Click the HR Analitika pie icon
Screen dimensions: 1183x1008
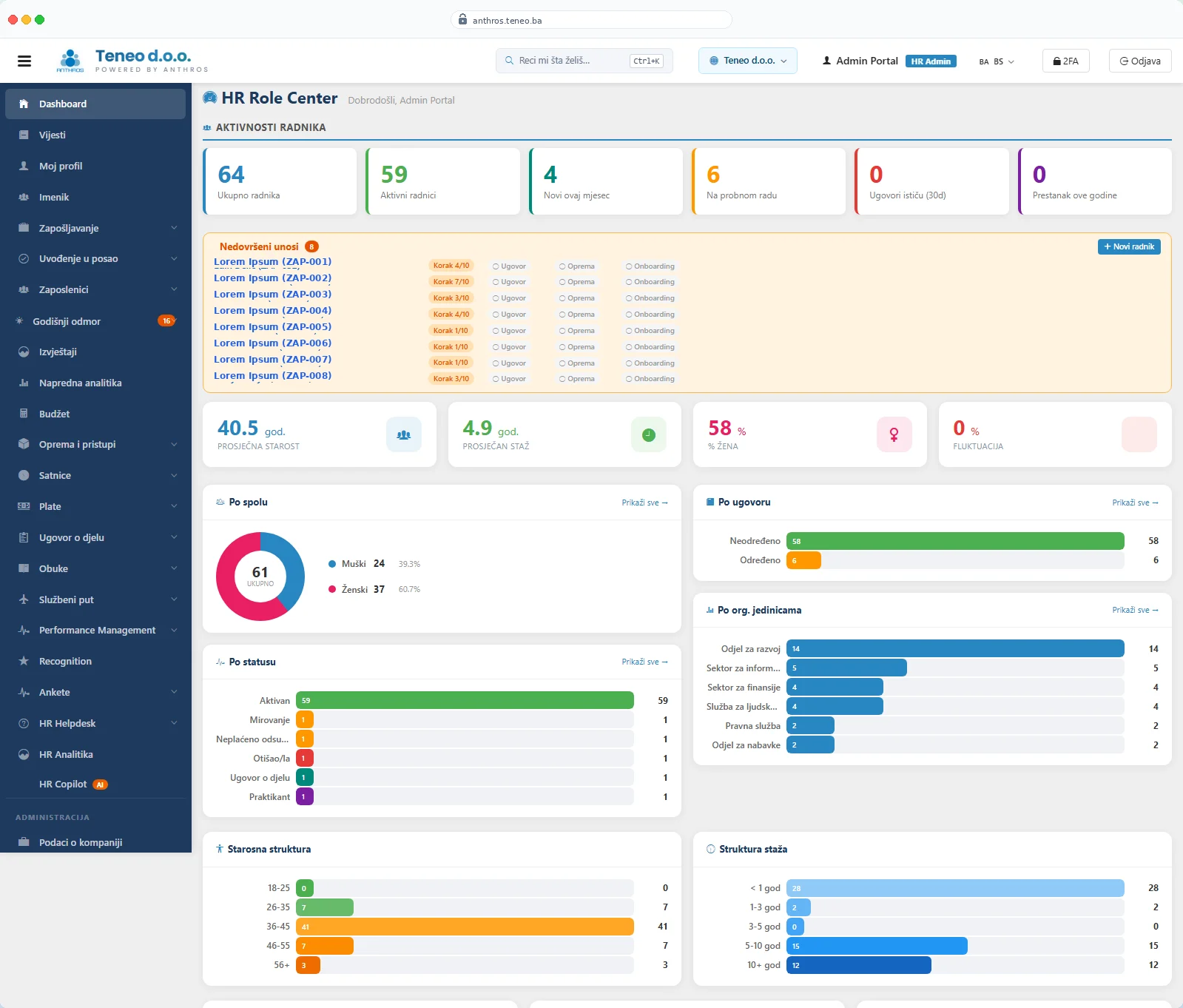point(24,754)
